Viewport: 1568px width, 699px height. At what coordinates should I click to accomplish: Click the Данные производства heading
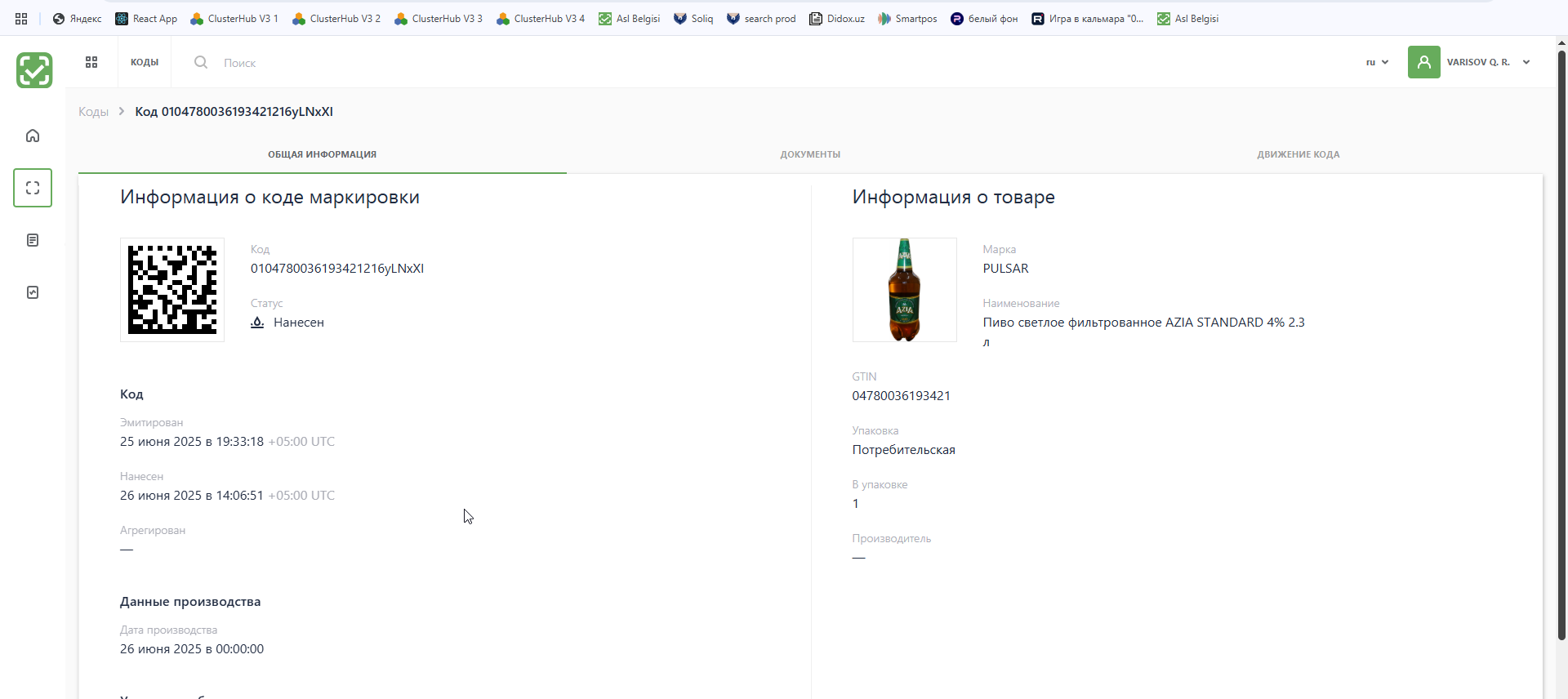pos(190,602)
